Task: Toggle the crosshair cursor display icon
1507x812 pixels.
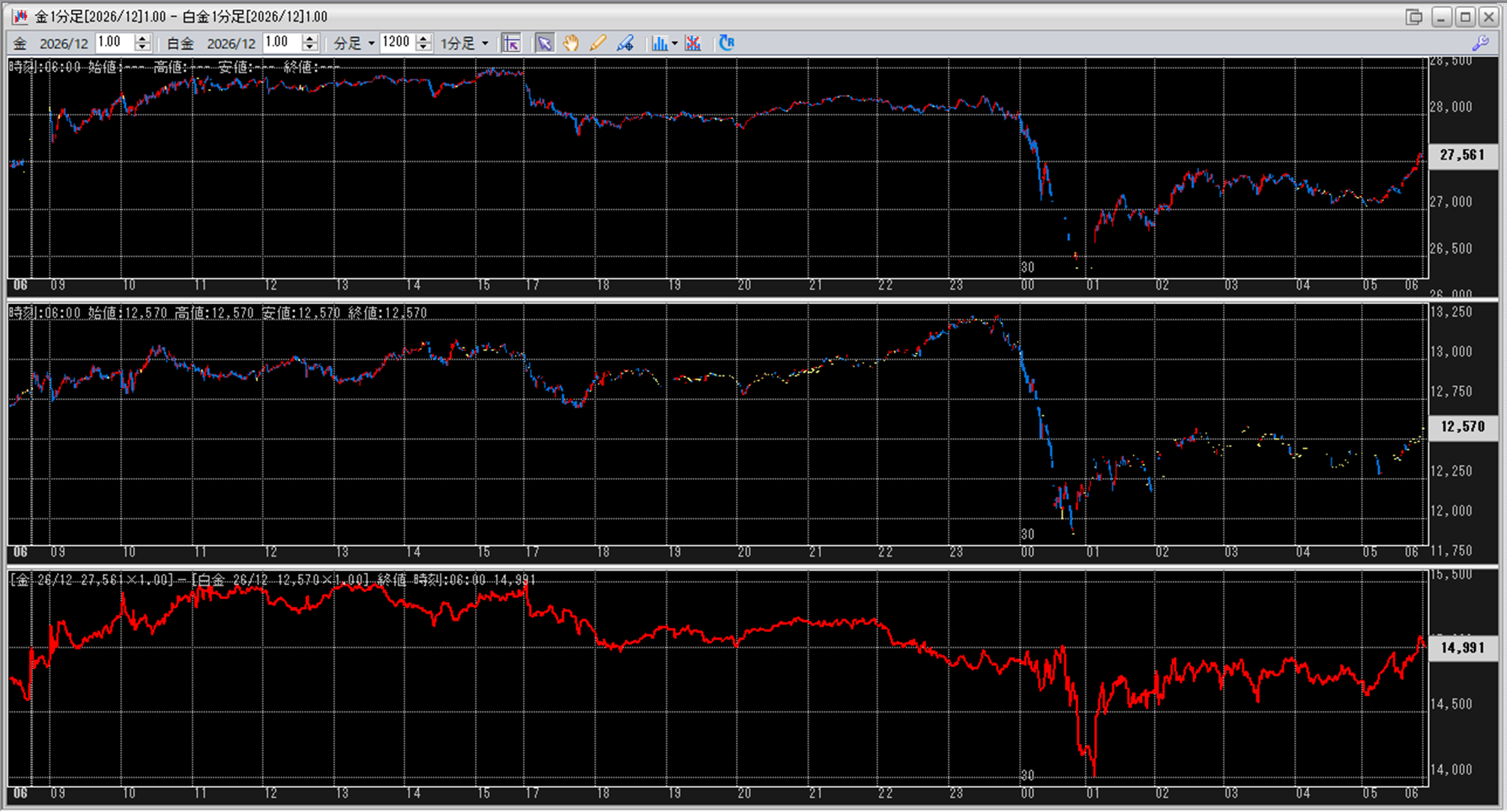Action: coord(511,43)
